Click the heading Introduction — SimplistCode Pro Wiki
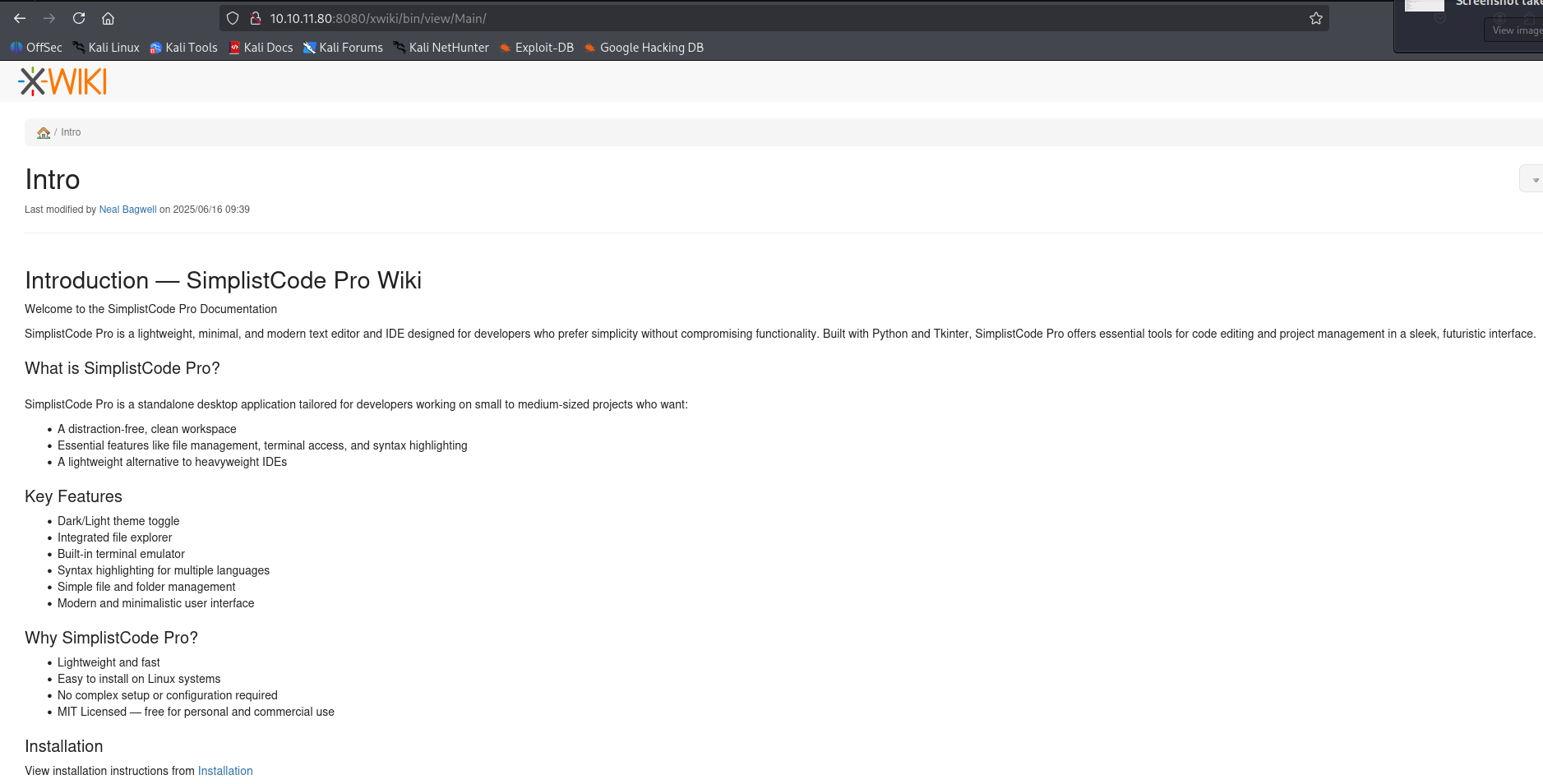 [x=223, y=280]
